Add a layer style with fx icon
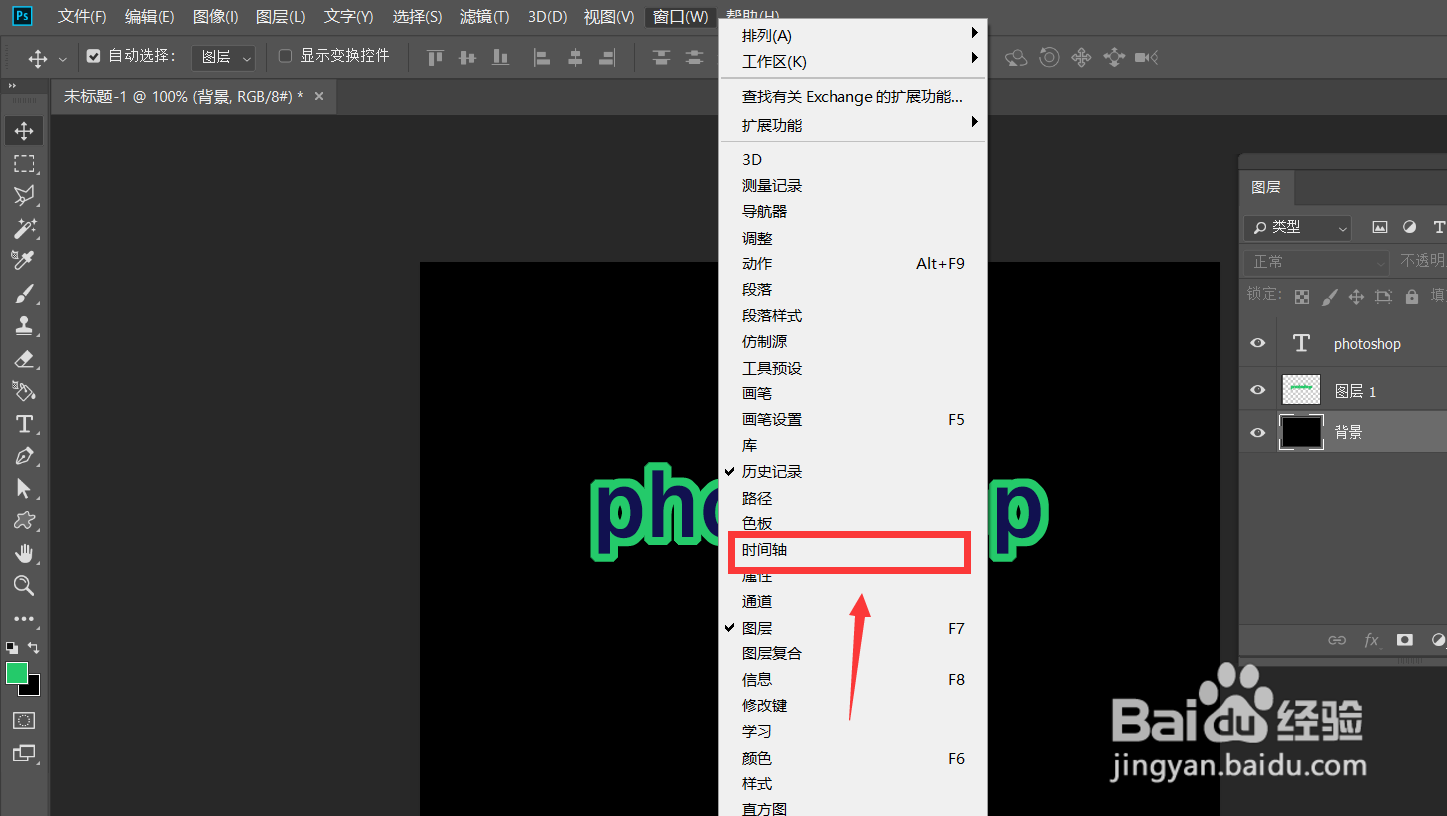 click(1372, 640)
